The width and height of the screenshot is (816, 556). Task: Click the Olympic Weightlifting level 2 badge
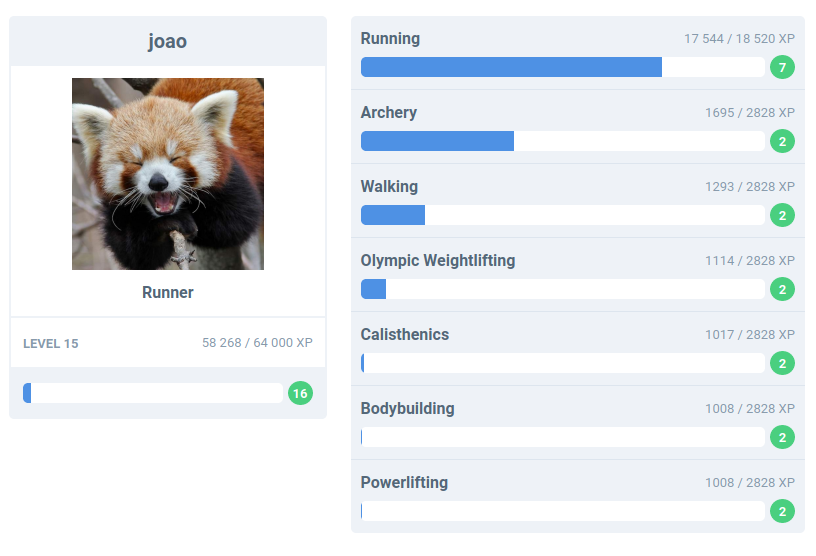click(782, 289)
